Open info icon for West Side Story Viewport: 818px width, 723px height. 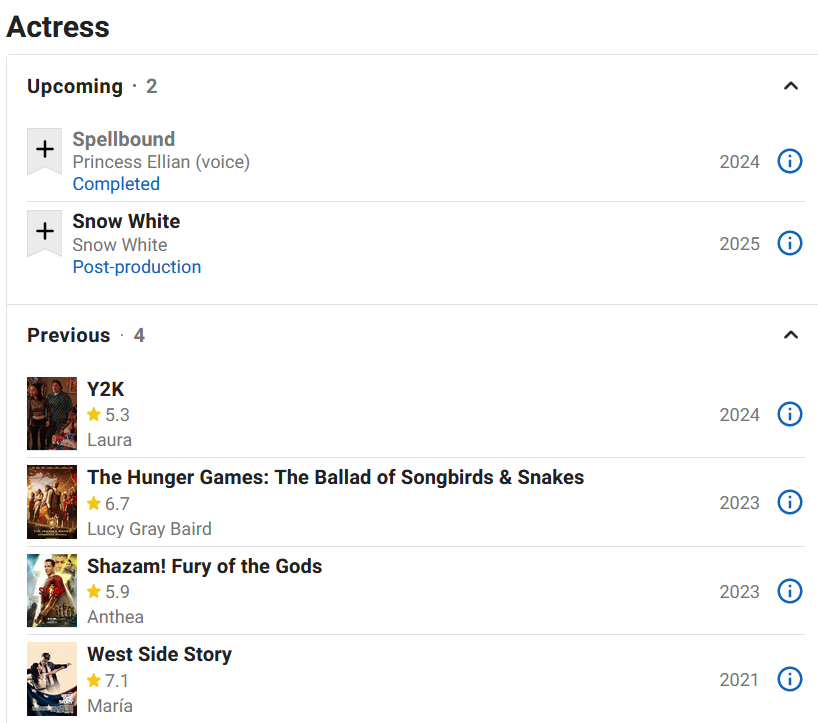coord(789,680)
